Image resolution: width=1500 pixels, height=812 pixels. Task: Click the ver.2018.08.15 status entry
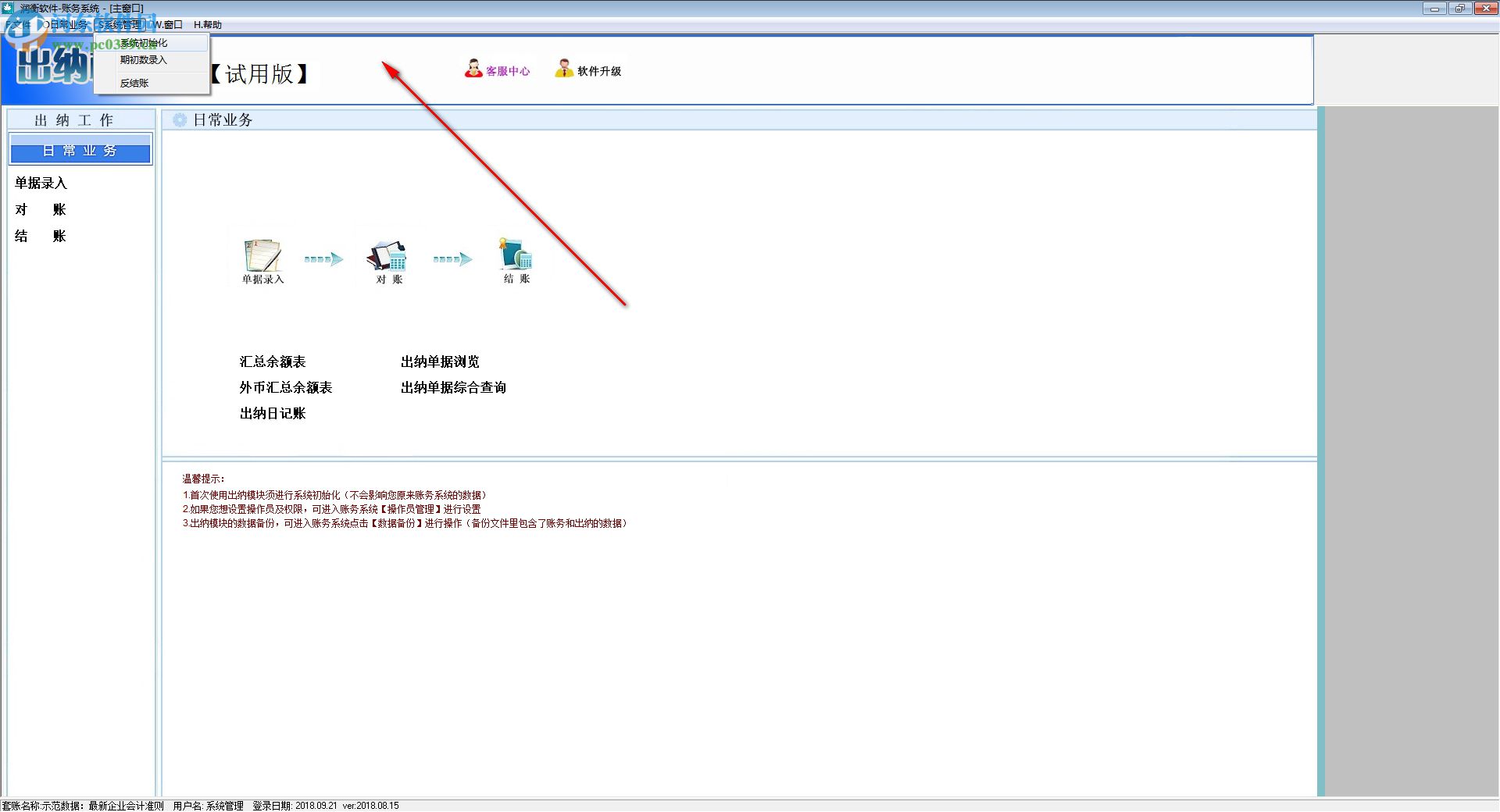tap(370, 806)
